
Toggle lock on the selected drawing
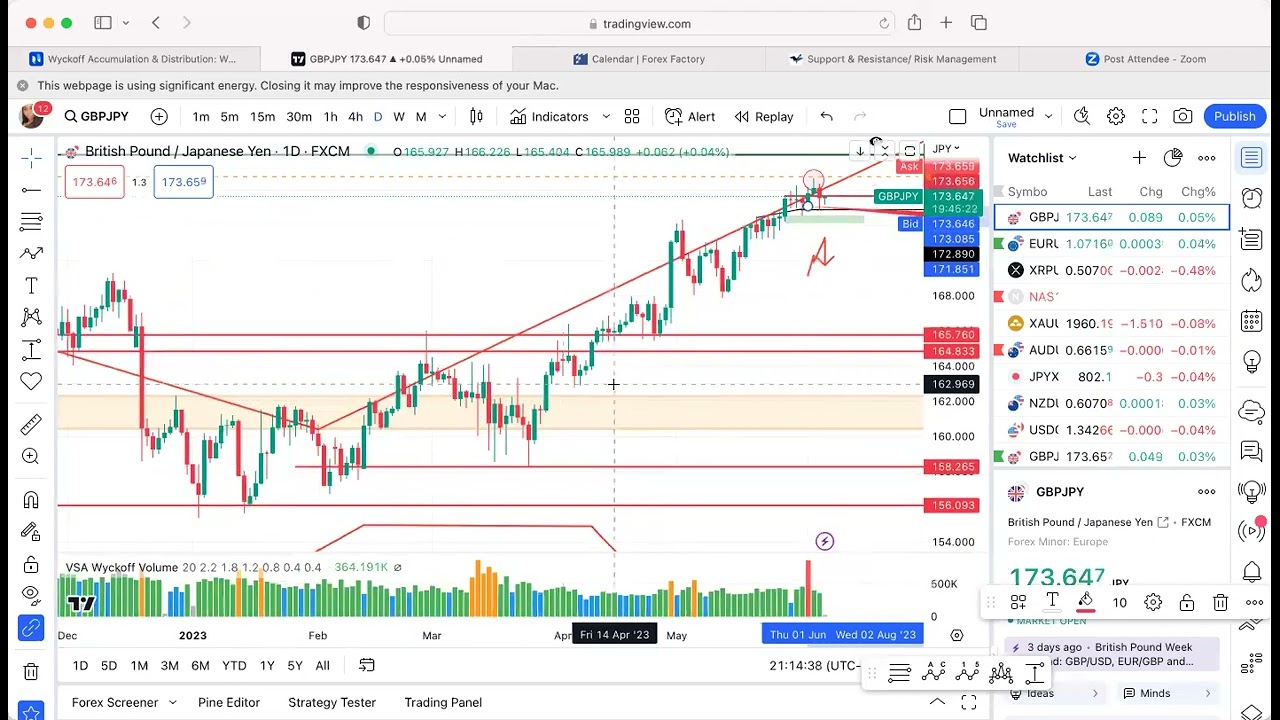coord(1186,602)
